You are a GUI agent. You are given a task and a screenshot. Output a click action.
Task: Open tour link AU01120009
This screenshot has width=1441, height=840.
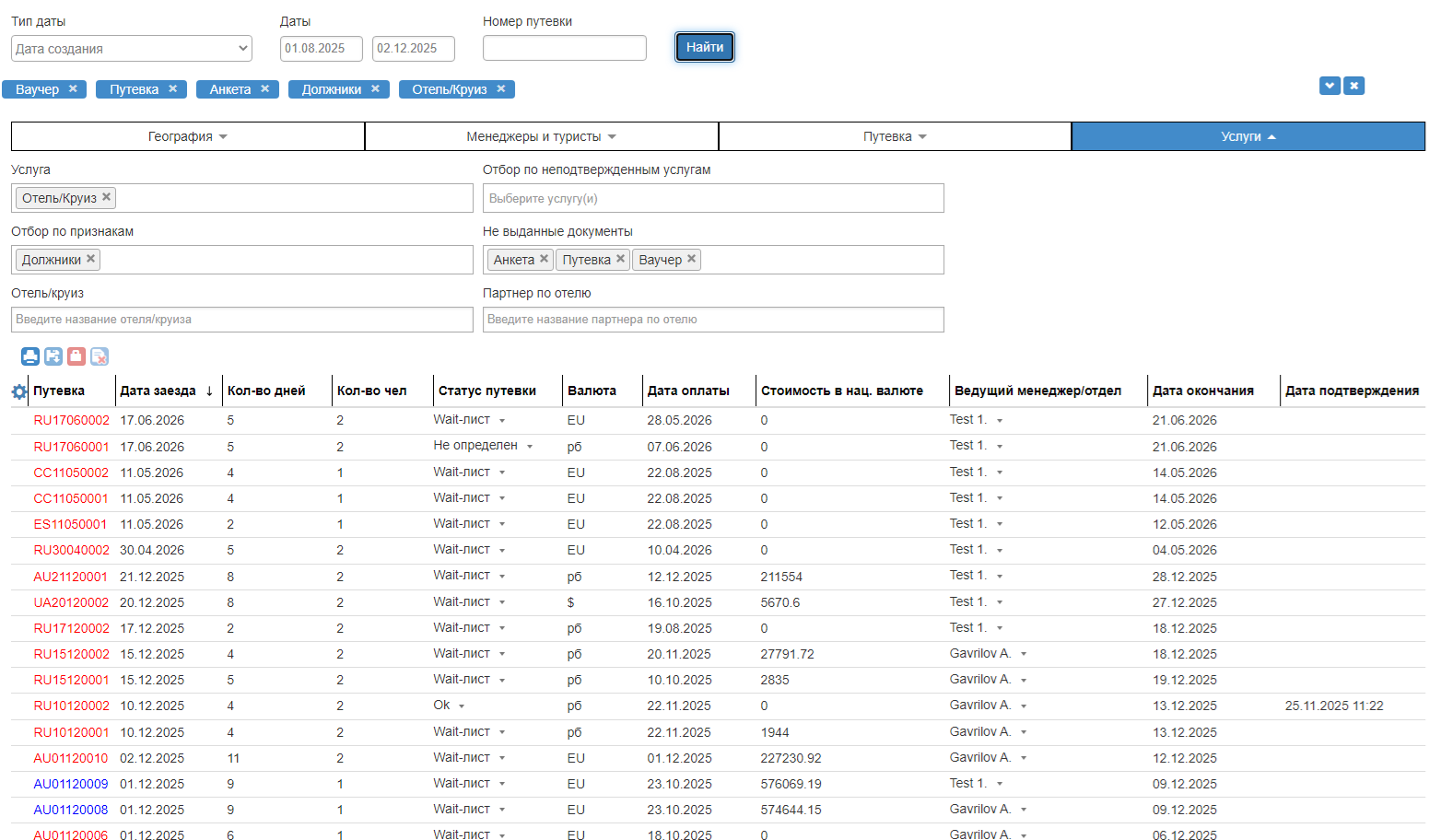coord(71,784)
